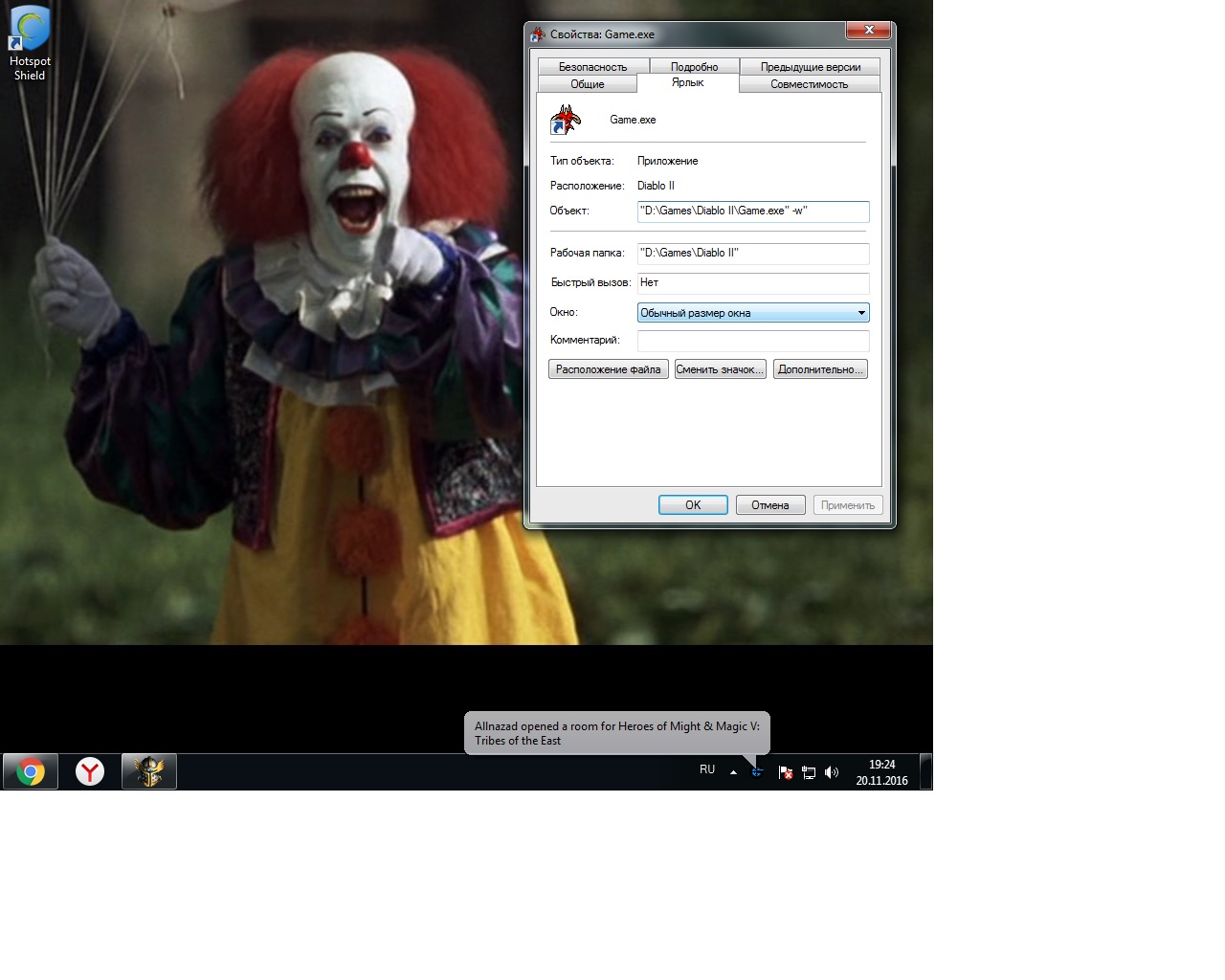
Task: Open the clock showing 19:24
Action: click(881, 772)
